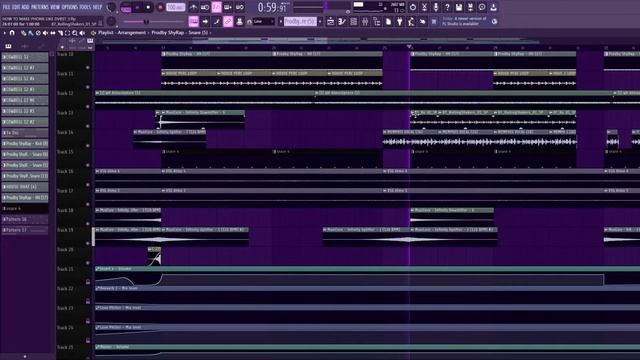
Task: Toggle loop recording icon
Action: [x=240, y=7]
